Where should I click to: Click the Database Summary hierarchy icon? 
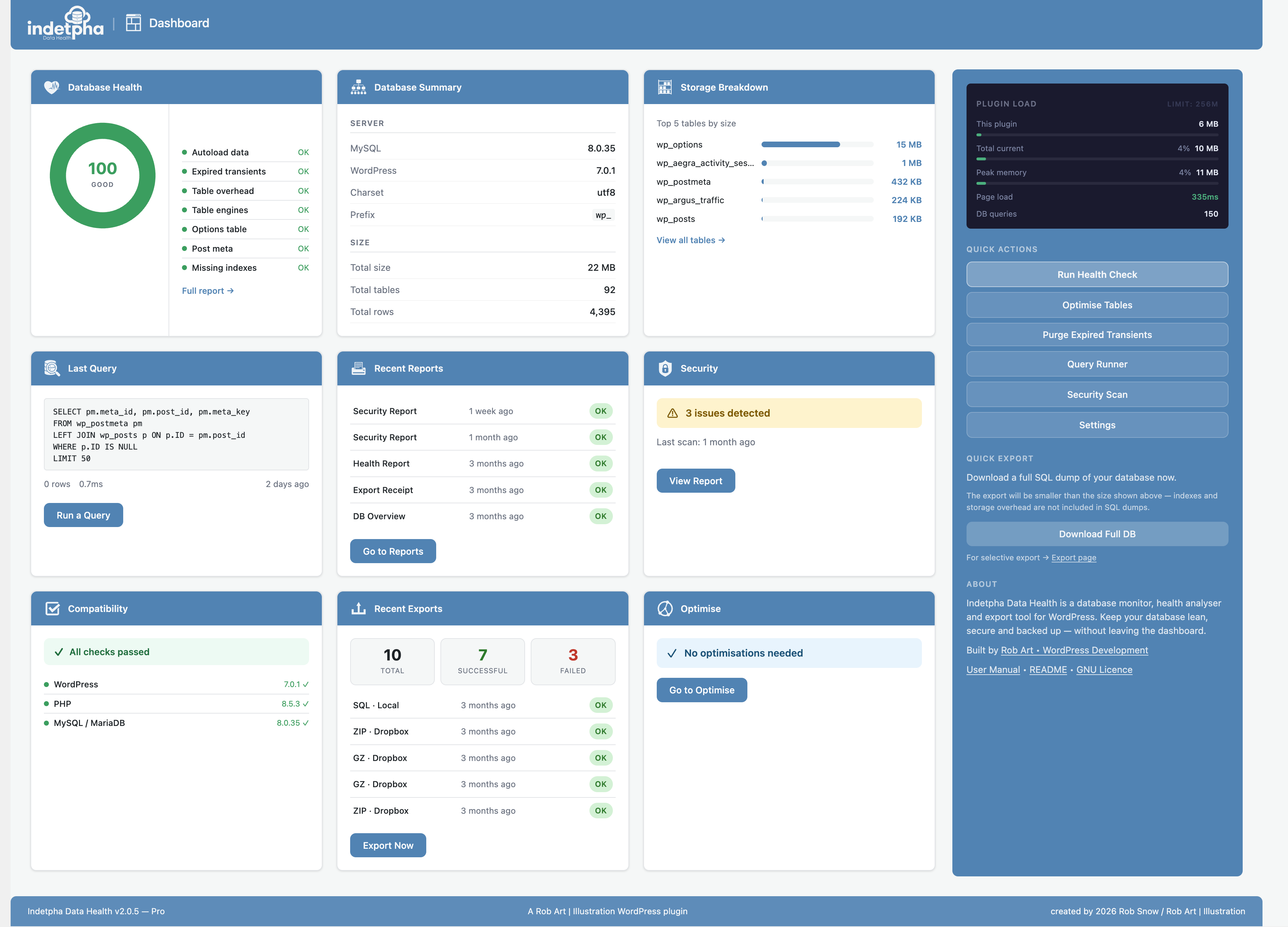coord(358,87)
